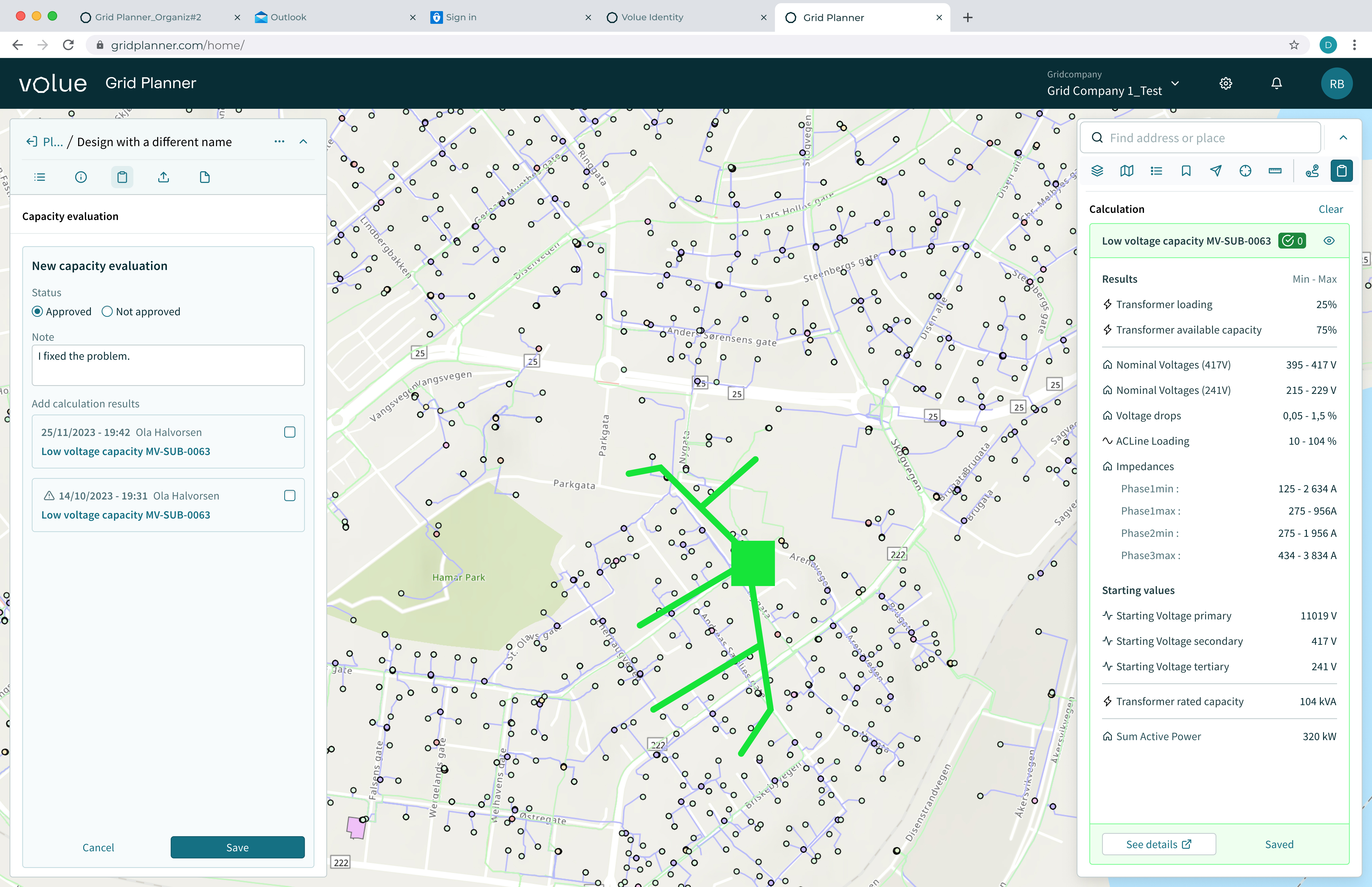Viewport: 1372px width, 887px height.
Task: Toggle visibility eye for Low voltage capacity
Action: pos(1329,241)
